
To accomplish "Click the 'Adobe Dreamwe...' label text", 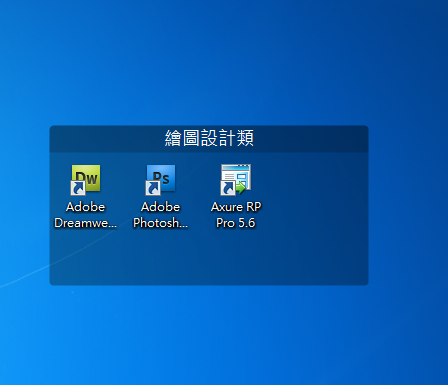I will 86,215.
